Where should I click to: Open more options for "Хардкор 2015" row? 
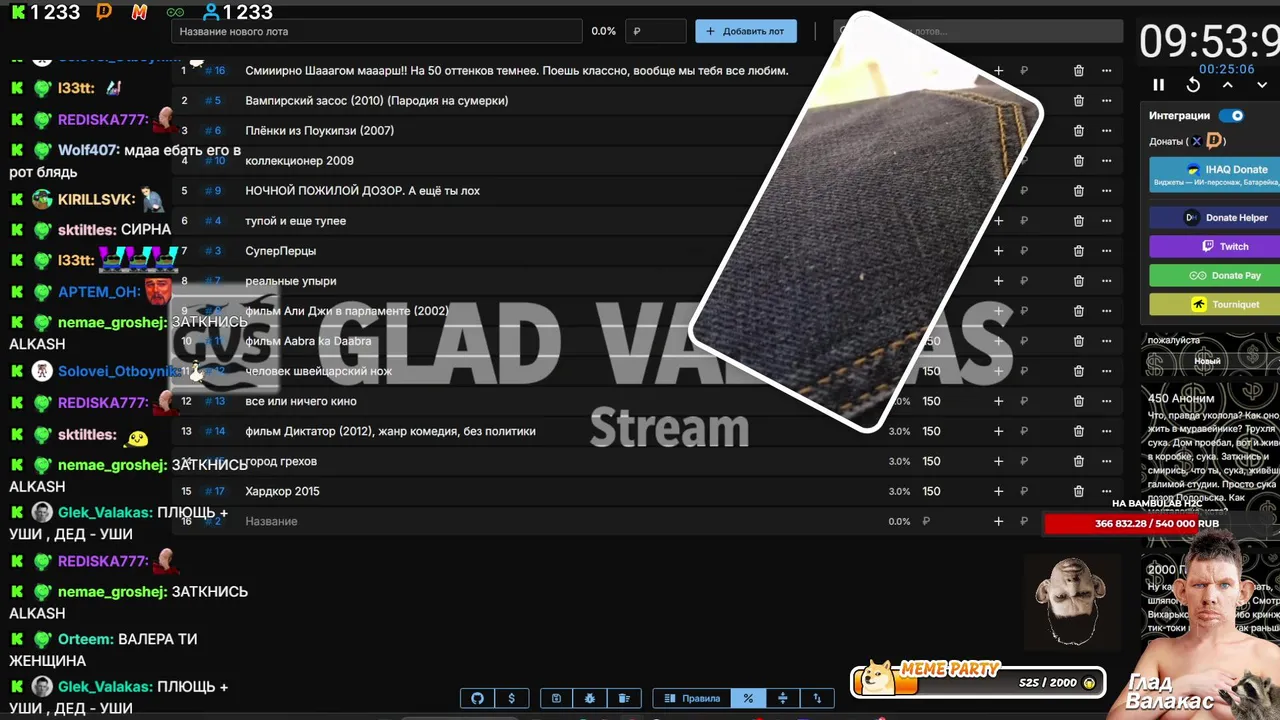click(x=1106, y=491)
